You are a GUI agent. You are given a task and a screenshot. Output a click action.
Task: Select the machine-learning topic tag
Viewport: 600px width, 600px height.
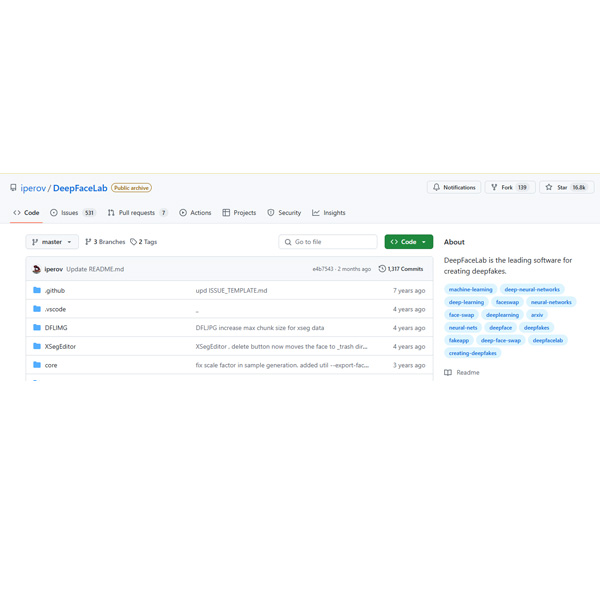pos(470,289)
